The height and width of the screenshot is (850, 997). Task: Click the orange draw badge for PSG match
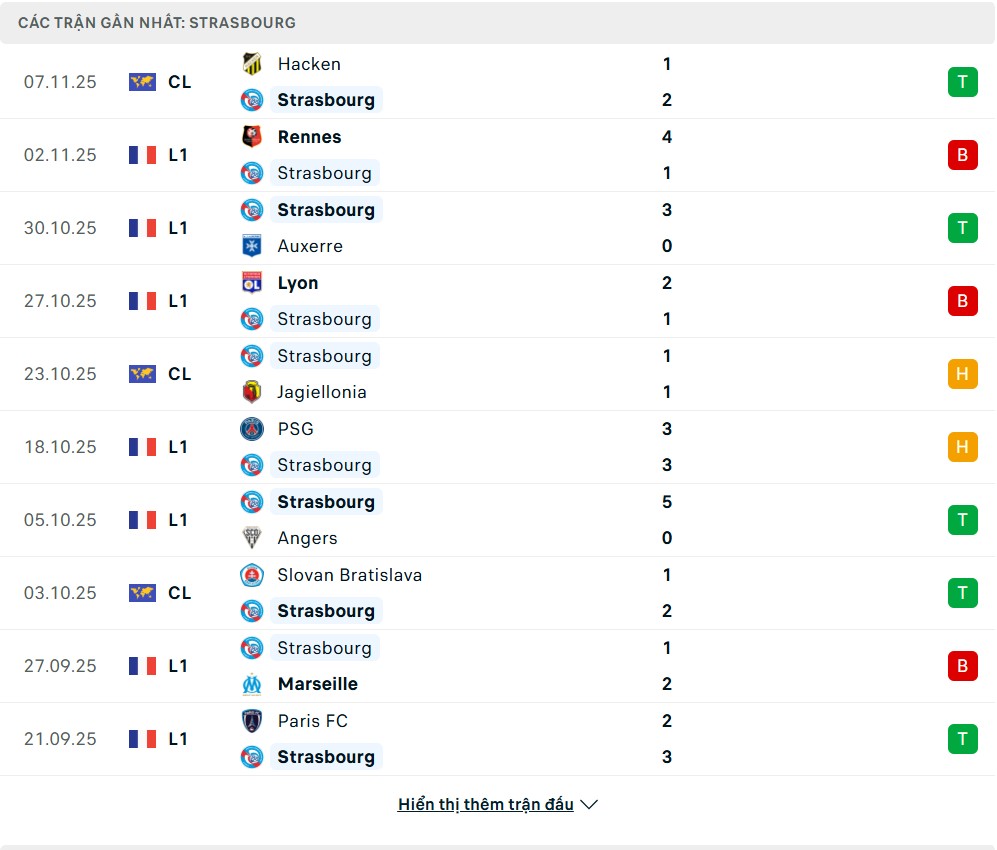coord(962,447)
